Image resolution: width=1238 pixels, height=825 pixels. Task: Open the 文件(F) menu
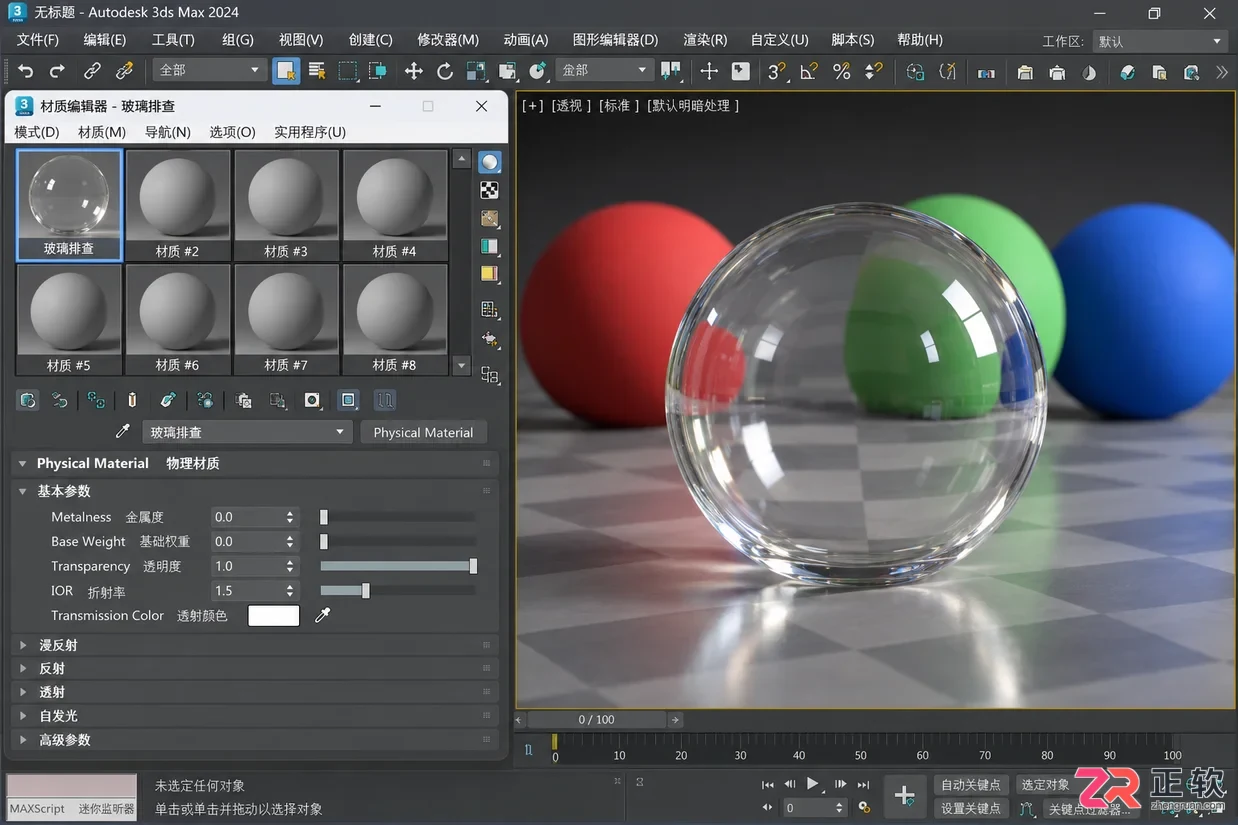click(38, 39)
